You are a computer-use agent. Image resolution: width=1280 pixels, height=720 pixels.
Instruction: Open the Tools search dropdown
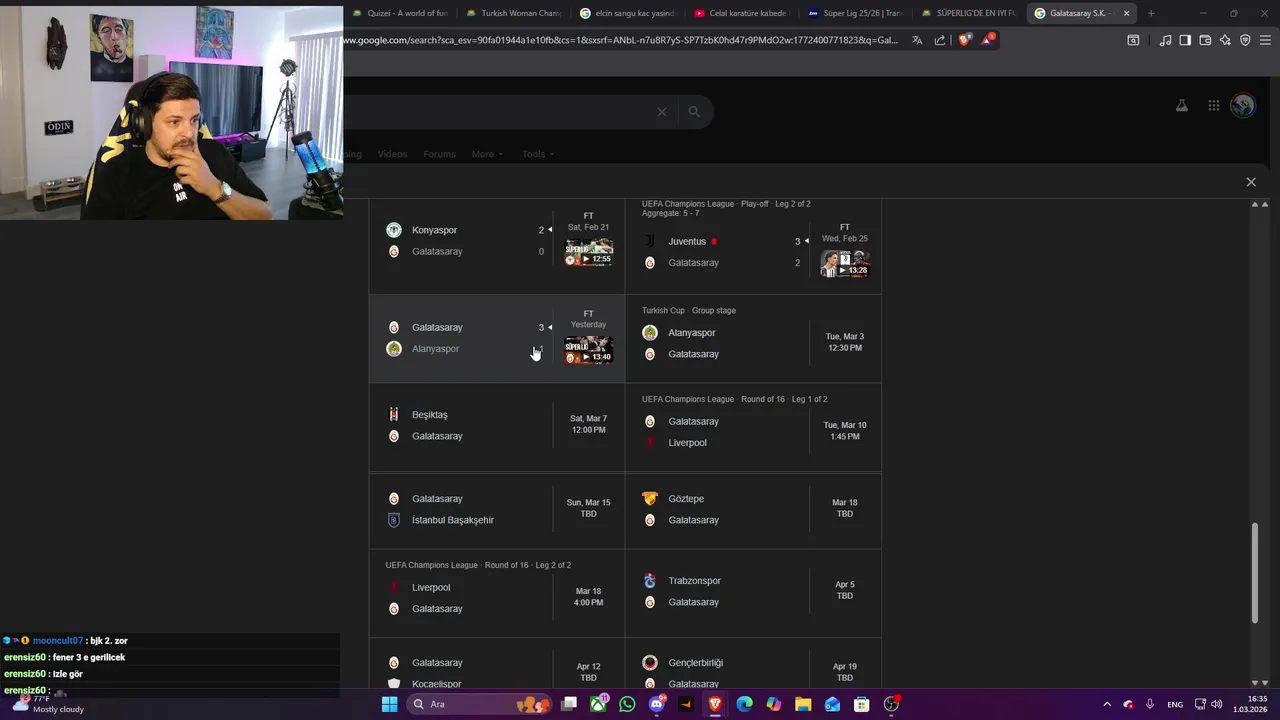[x=538, y=154]
